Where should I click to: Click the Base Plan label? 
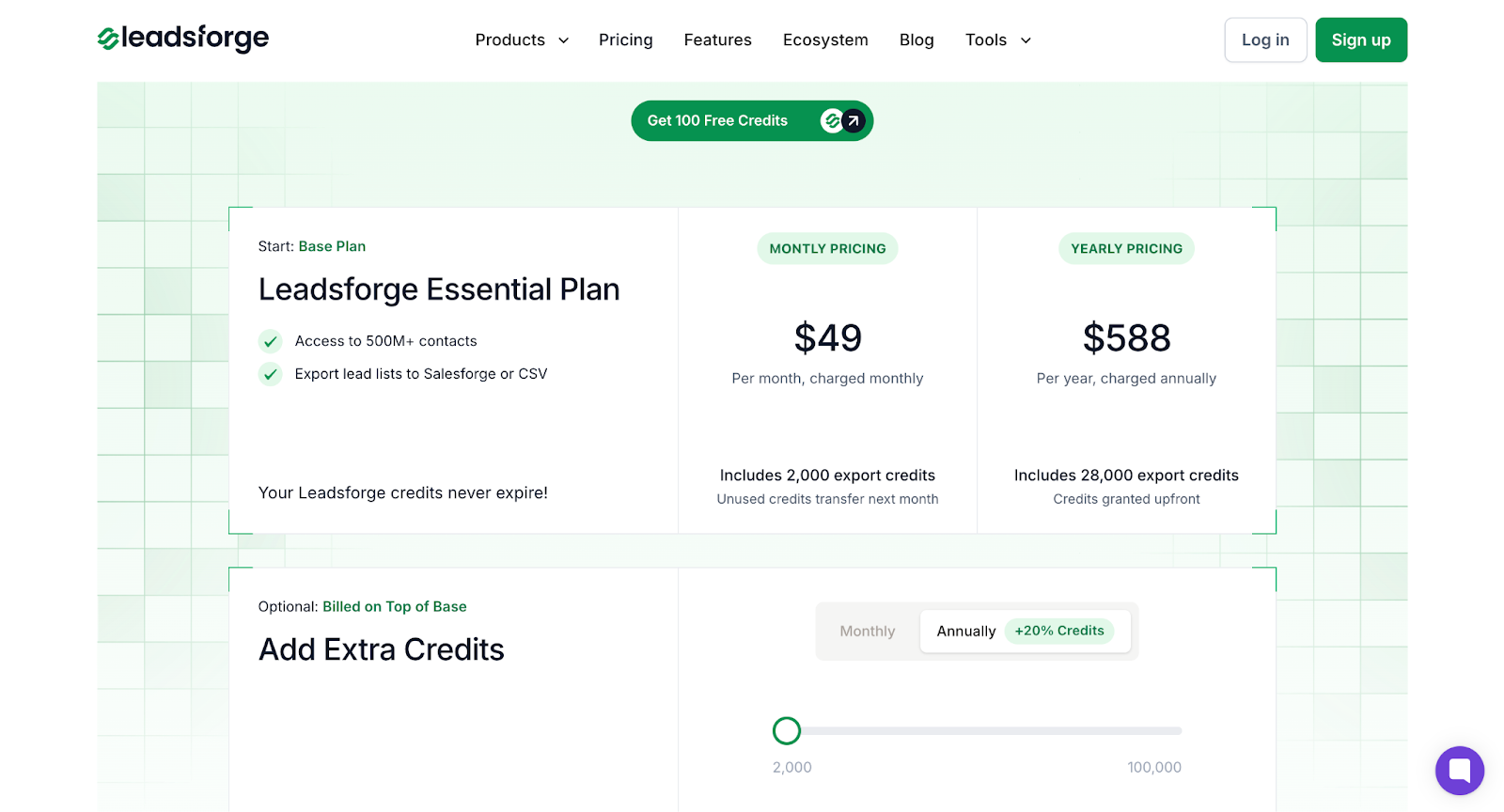[x=332, y=246]
